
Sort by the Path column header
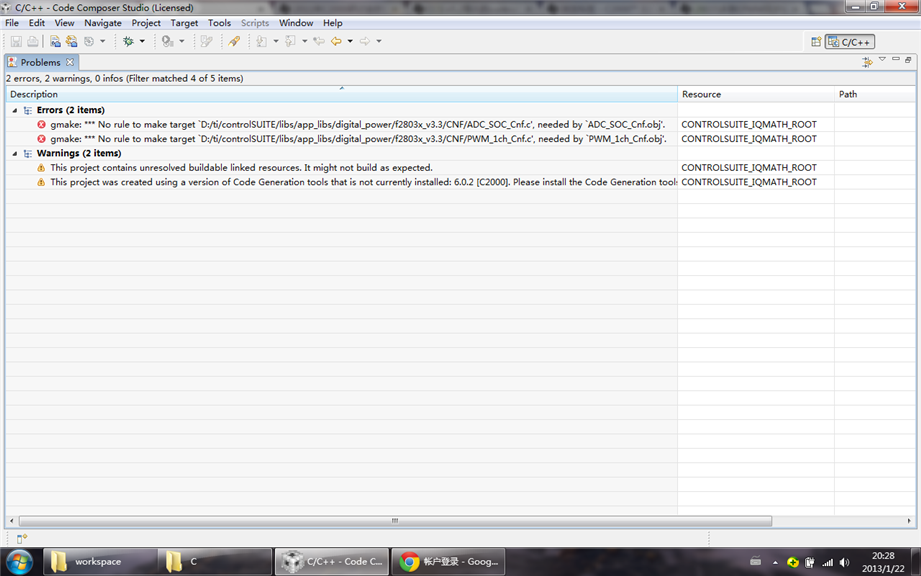click(x=875, y=94)
